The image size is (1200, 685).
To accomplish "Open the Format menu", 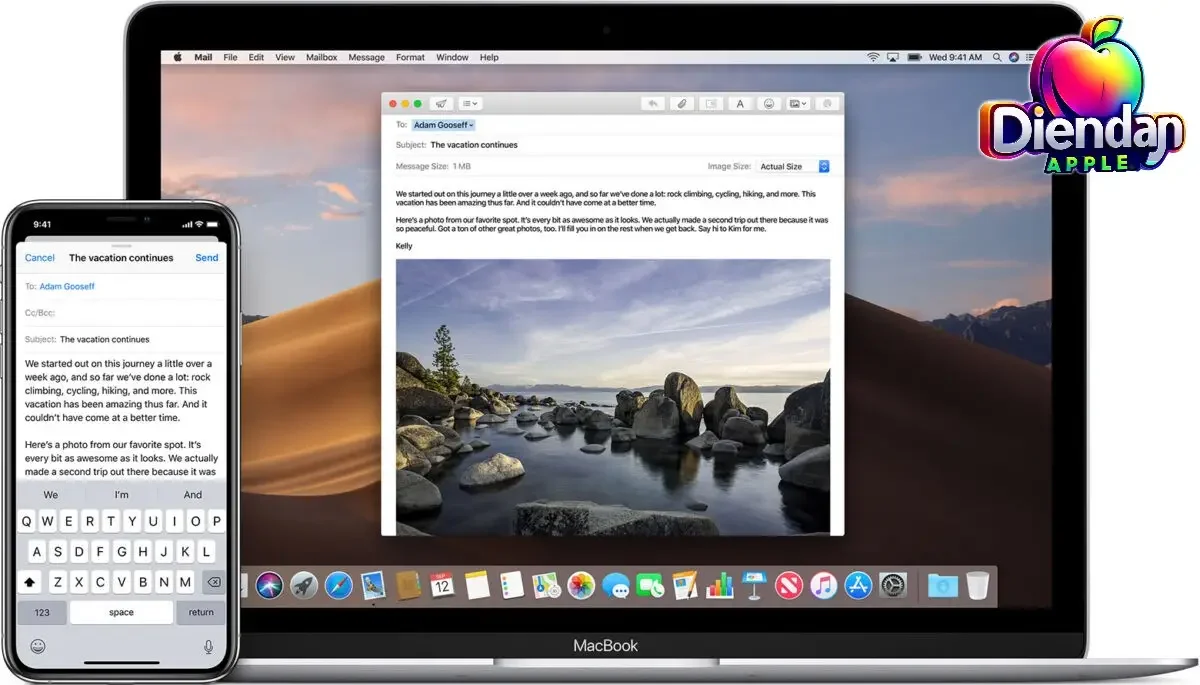I will [410, 57].
